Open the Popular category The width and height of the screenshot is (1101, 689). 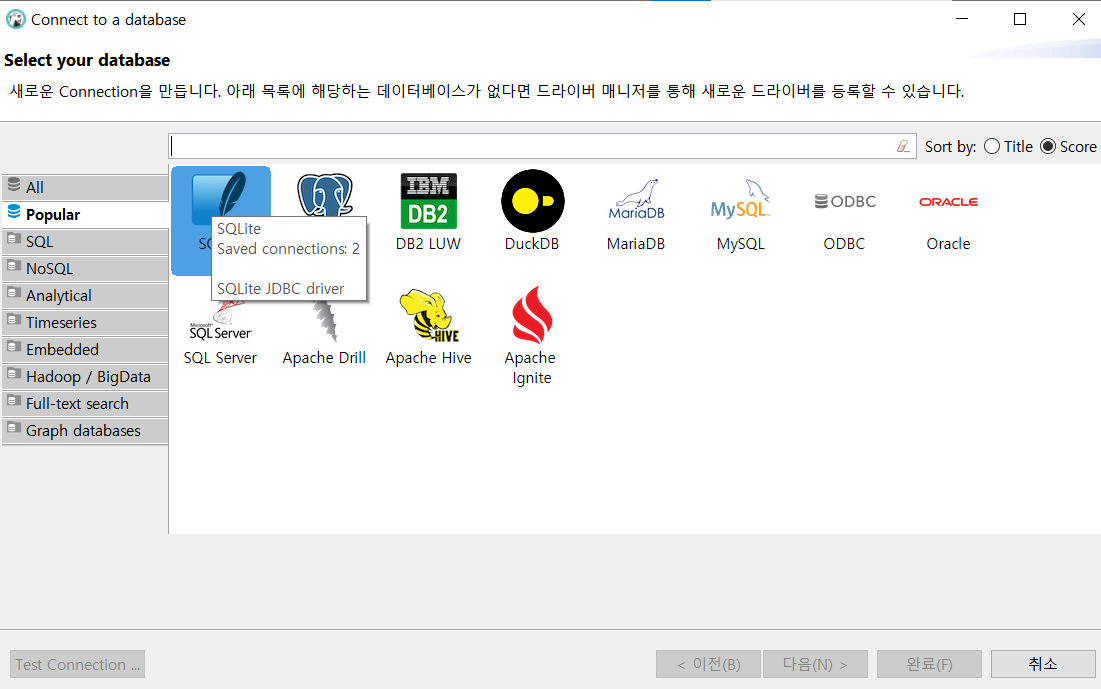pos(85,214)
